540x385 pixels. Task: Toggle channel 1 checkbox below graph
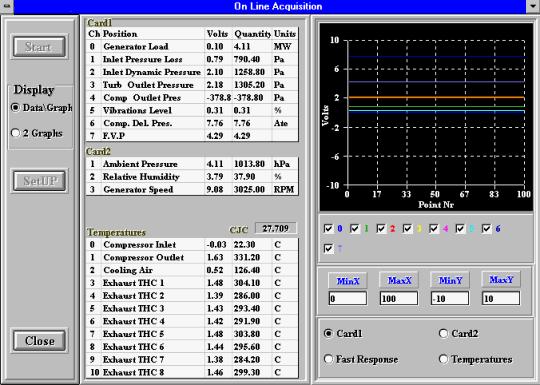tap(355, 228)
